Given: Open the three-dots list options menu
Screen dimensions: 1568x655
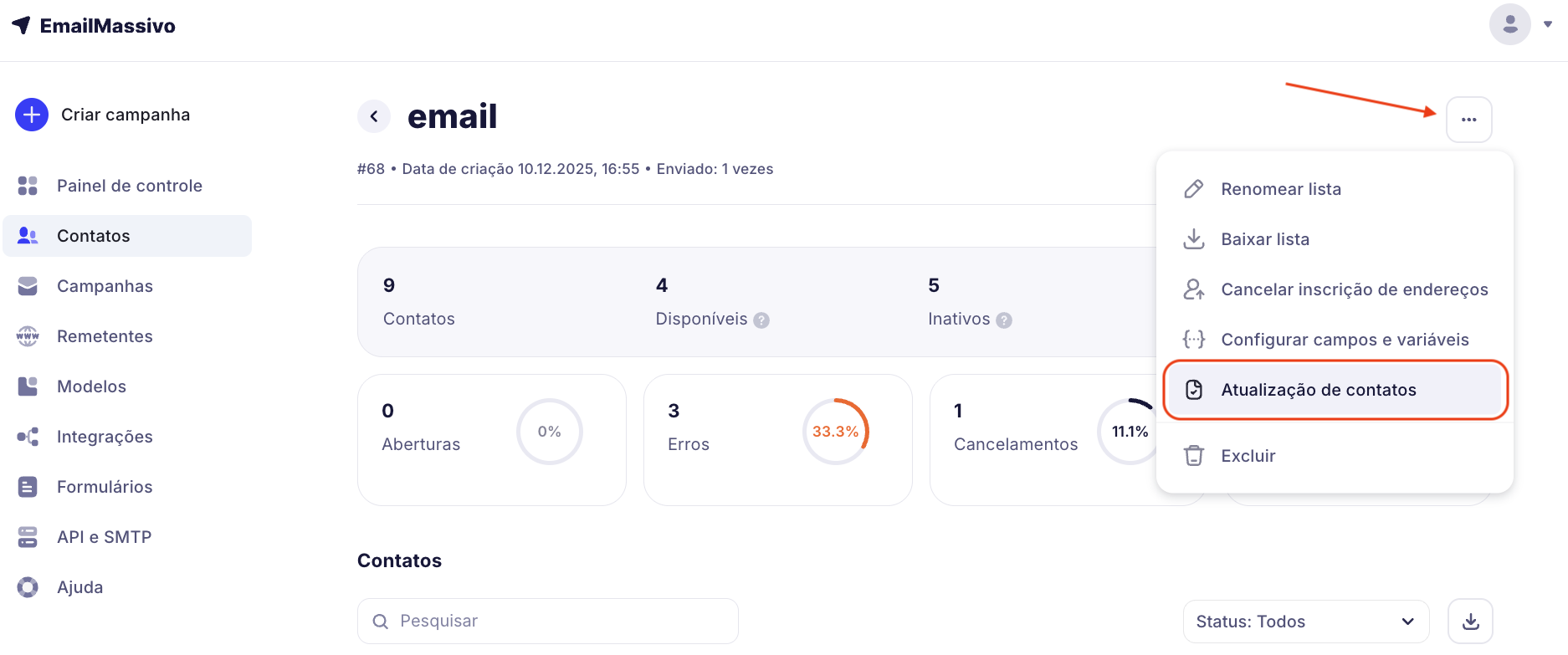Looking at the screenshot, I should coord(1468,120).
